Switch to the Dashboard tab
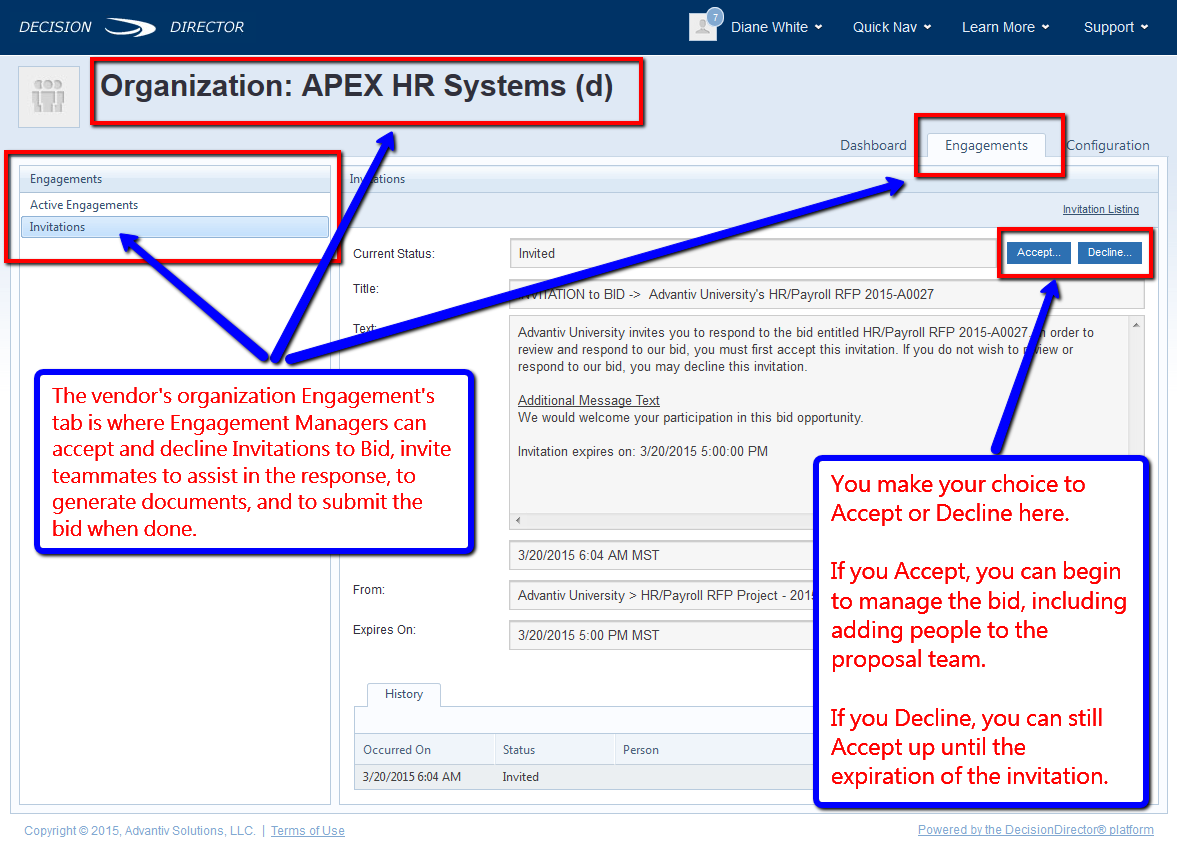 pos(873,145)
